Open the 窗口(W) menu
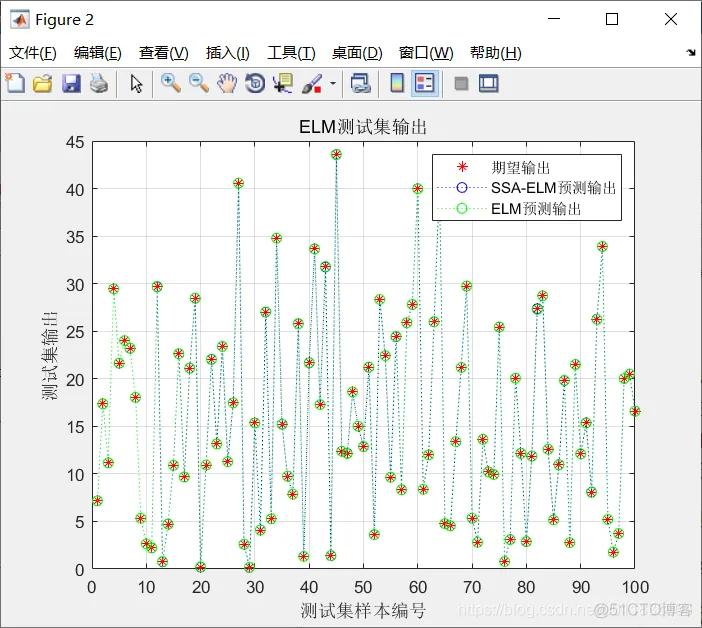This screenshot has height=628, width=702. click(x=426, y=53)
